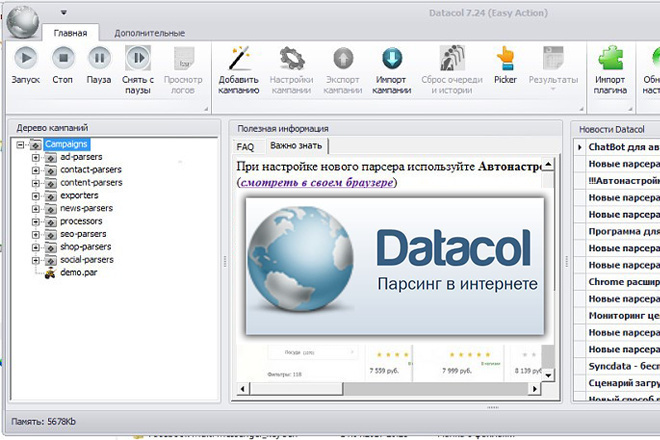660x440 pixels.
Task: Expand the social-parsers folder
Action: (x=36, y=260)
